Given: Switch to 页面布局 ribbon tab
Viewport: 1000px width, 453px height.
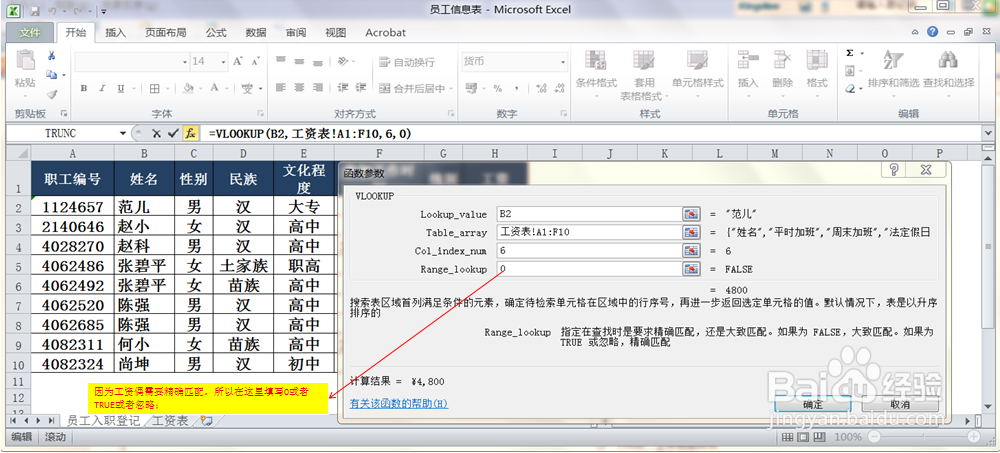Looking at the screenshot, I should click(x=166, y=33).
